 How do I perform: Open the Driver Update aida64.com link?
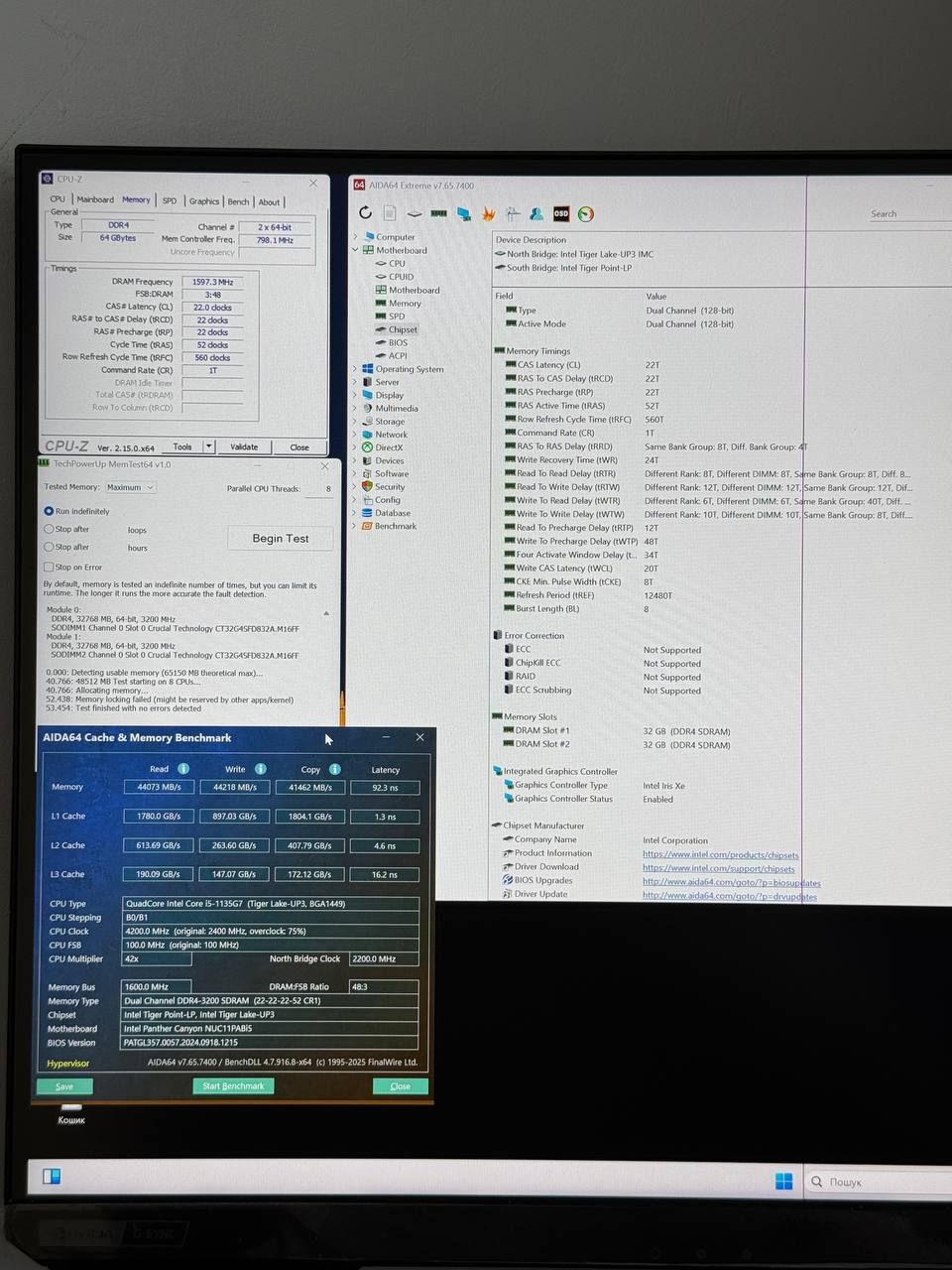[x=730, y=896]
